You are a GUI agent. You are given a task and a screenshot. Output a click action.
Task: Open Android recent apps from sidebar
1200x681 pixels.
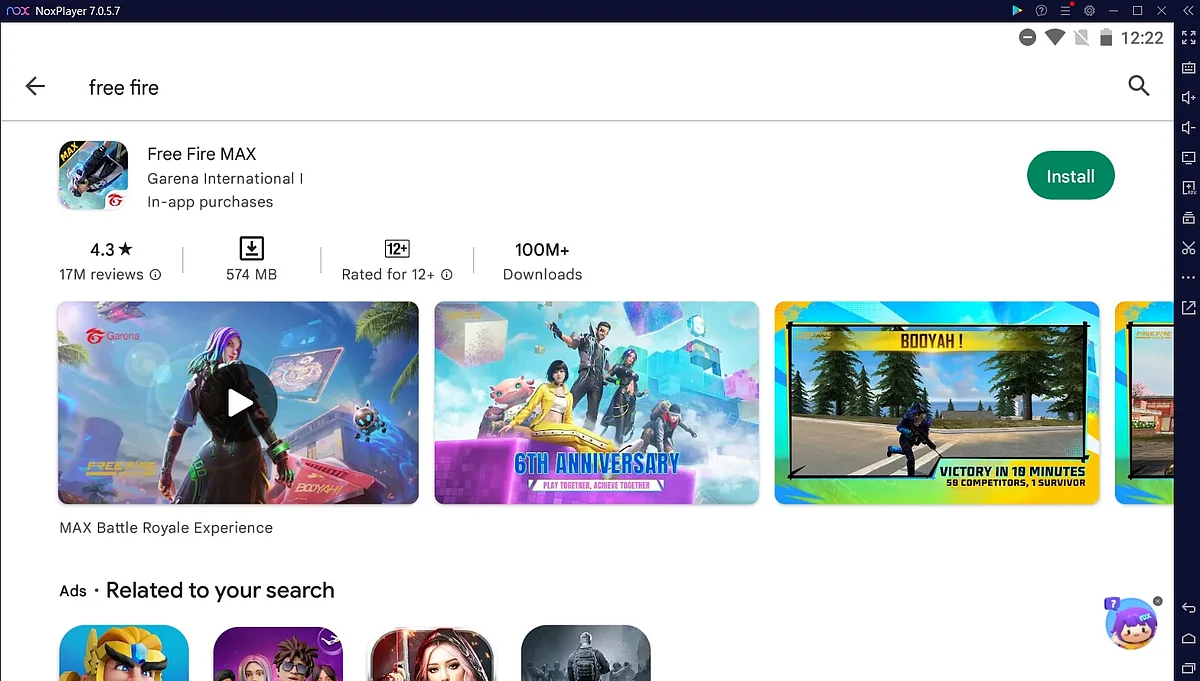pyautogui.click(x=1188, y=667)
